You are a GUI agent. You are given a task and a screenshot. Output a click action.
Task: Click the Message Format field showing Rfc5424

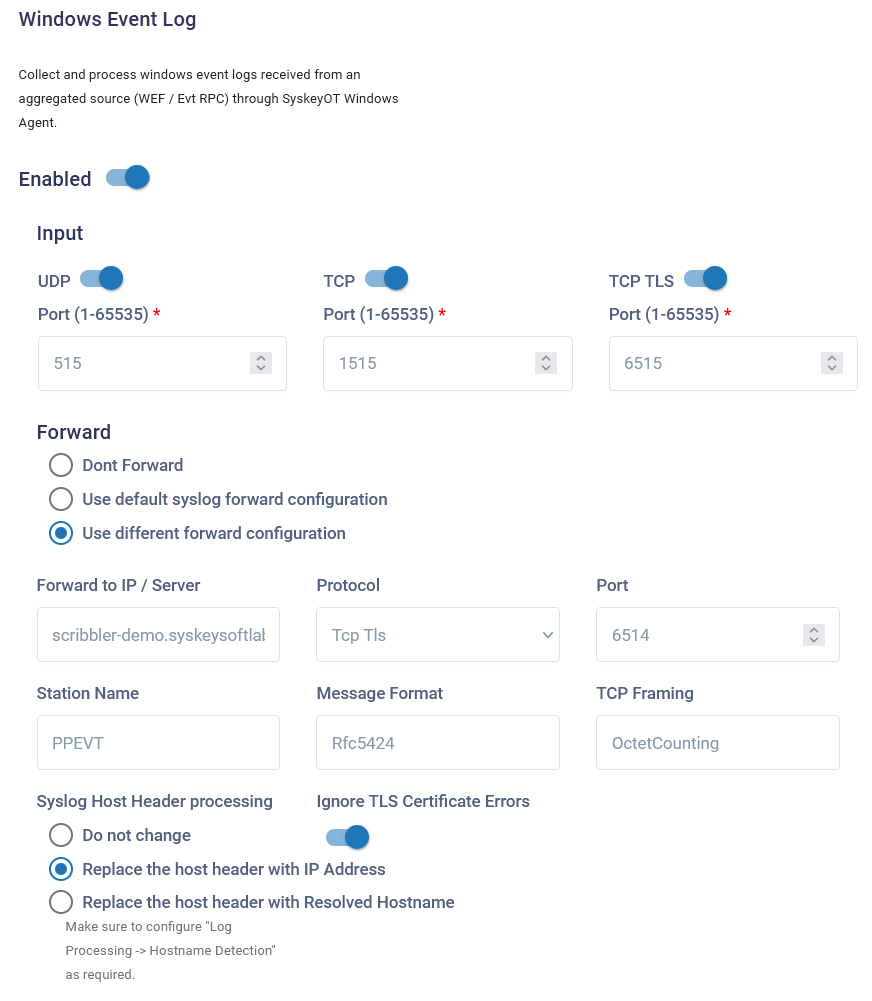(438, 743)
